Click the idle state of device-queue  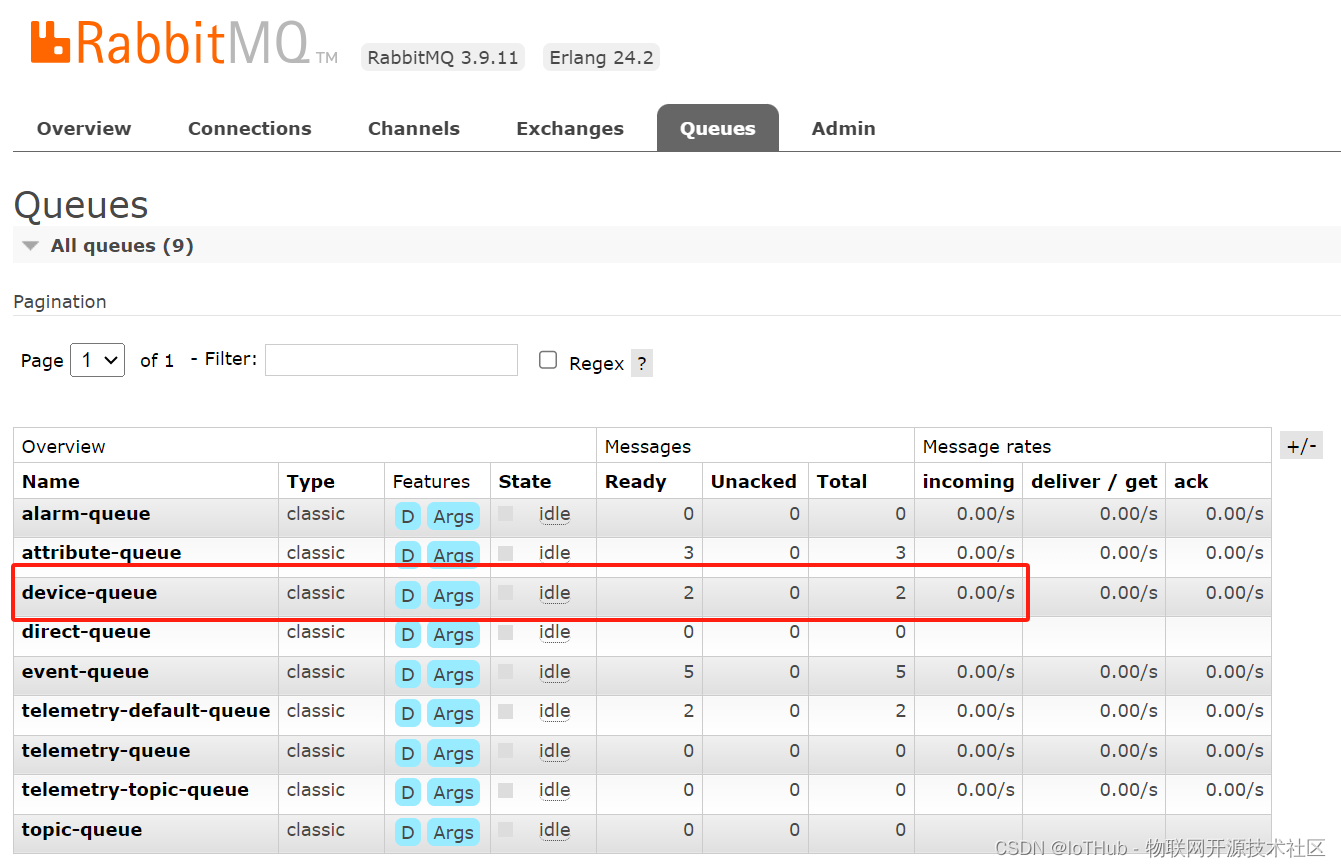pyautogui.click(x=554, y=593)
